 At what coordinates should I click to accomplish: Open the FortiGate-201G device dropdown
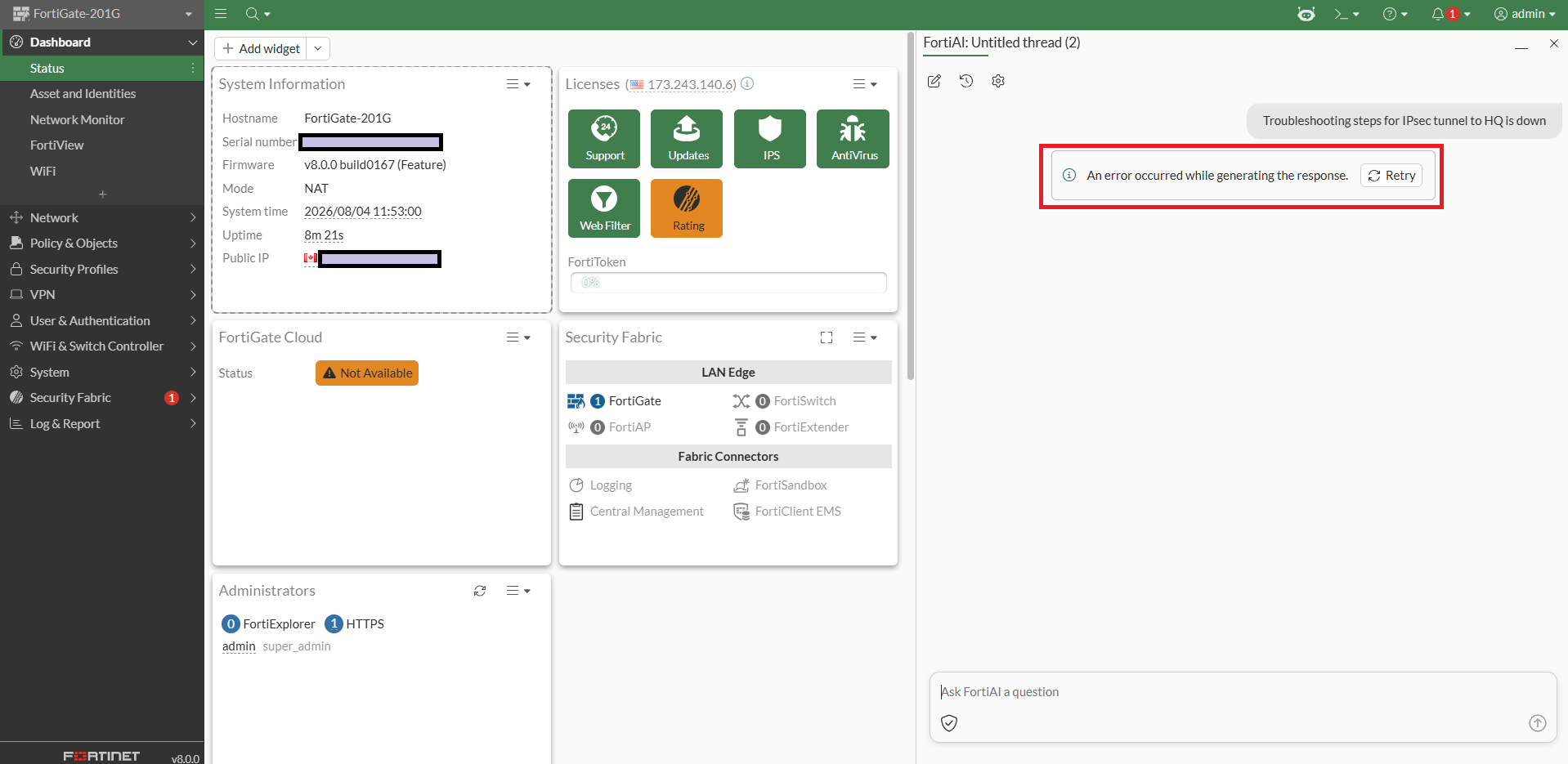(101, 14)
